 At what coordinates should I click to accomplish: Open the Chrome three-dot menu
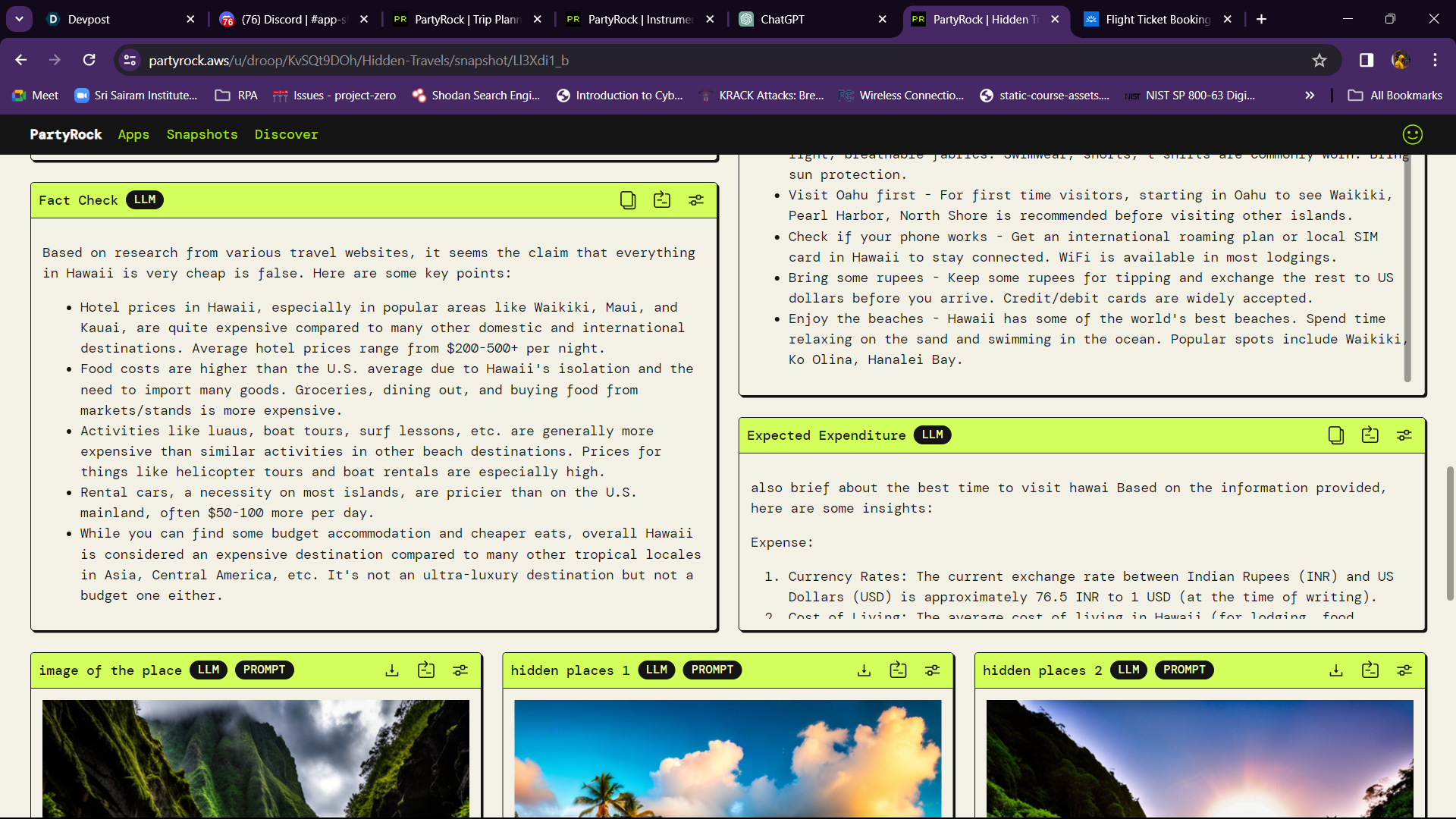click(1435, 60)
